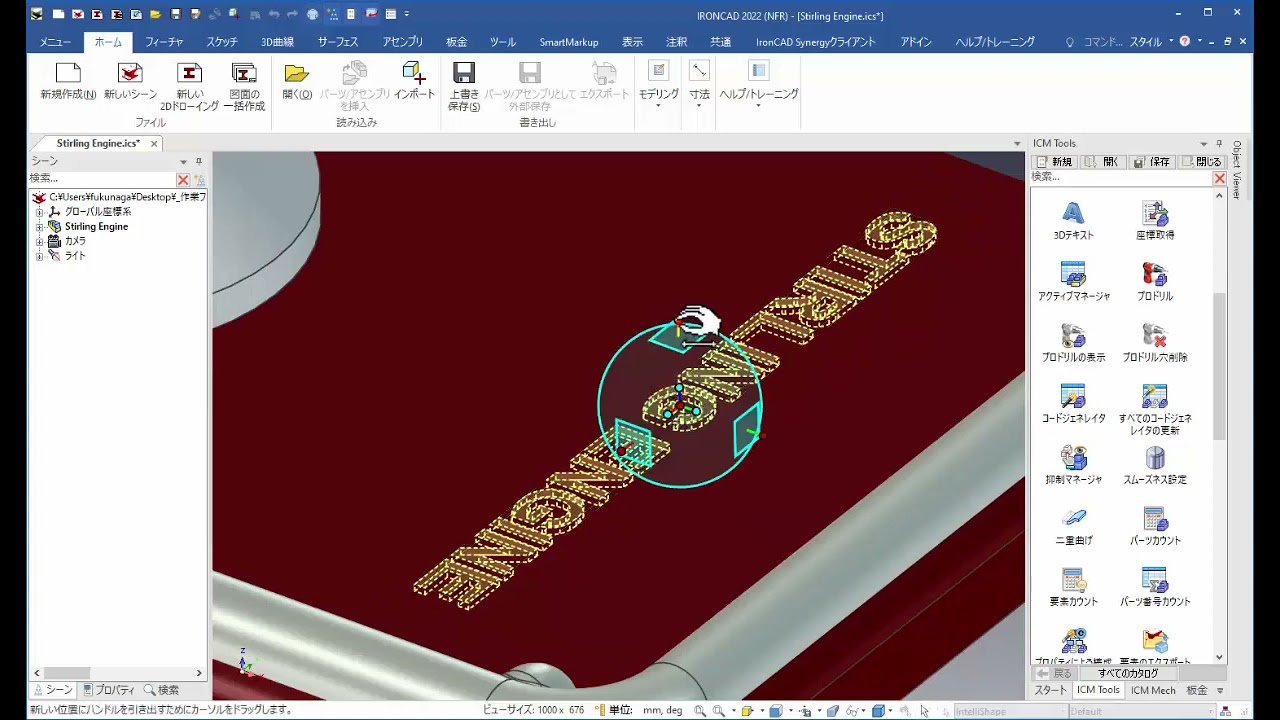Click the ヘルプ/トレーニング ribbon icon

pyautogui.click(x=759, y=71)
